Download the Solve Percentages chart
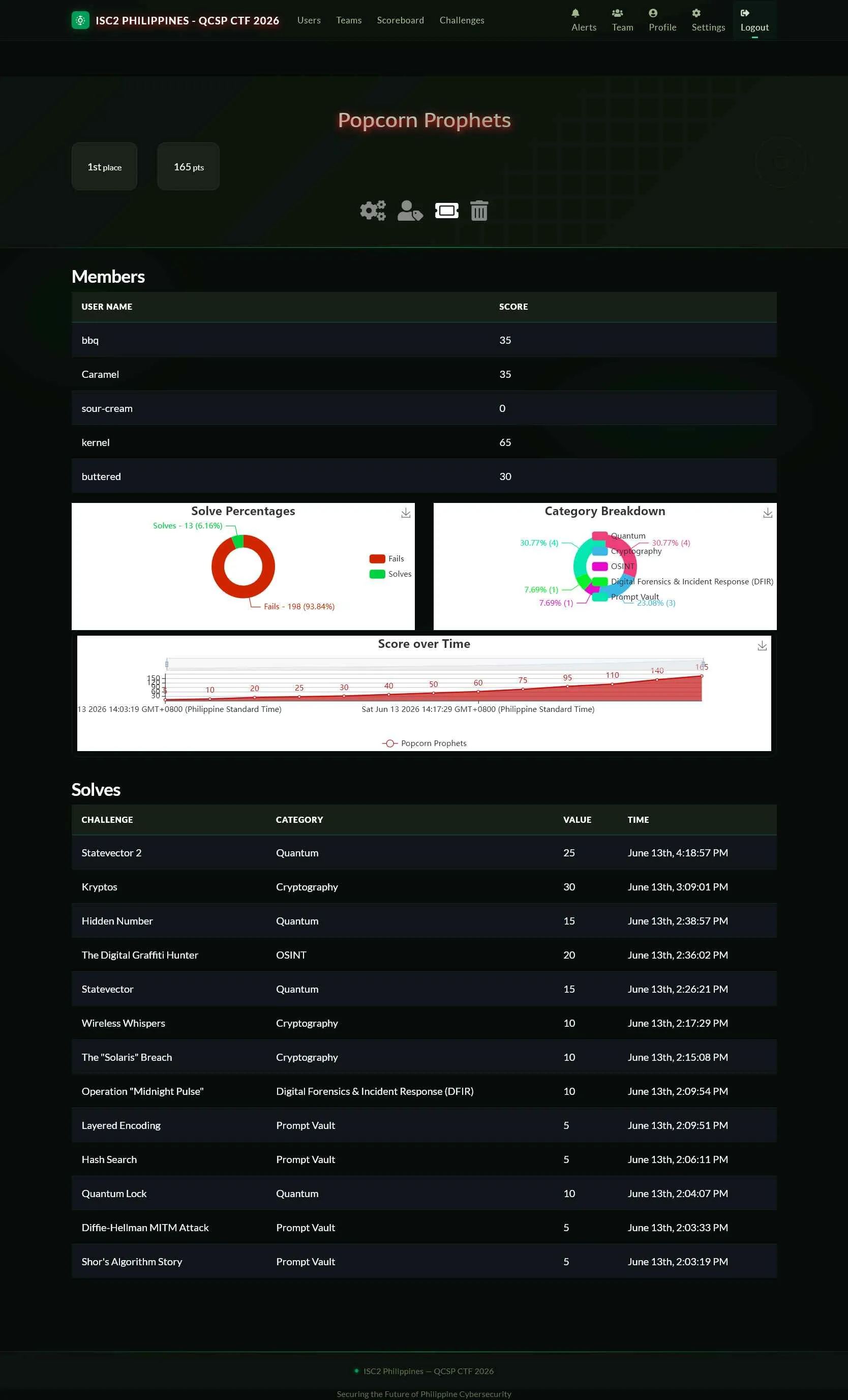This screenshot has width=848, height=1400. [406, 513]
